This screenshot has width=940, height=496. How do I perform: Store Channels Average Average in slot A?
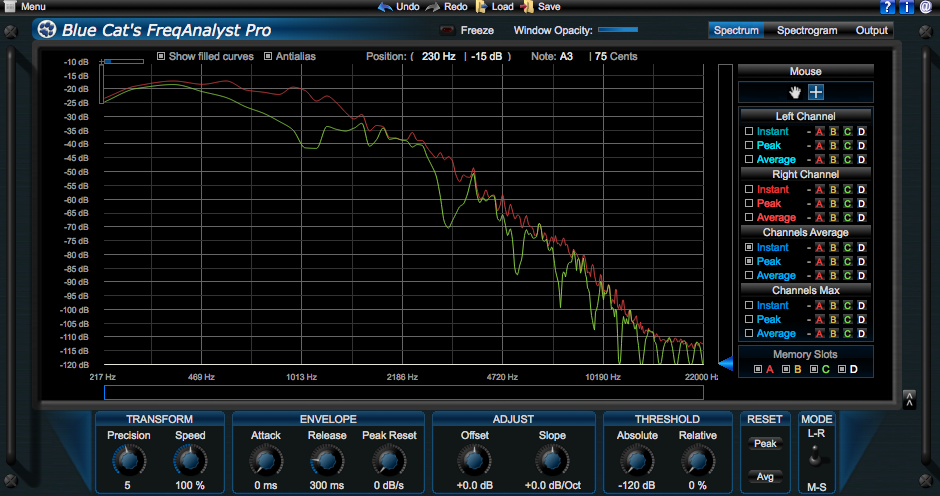820,276
